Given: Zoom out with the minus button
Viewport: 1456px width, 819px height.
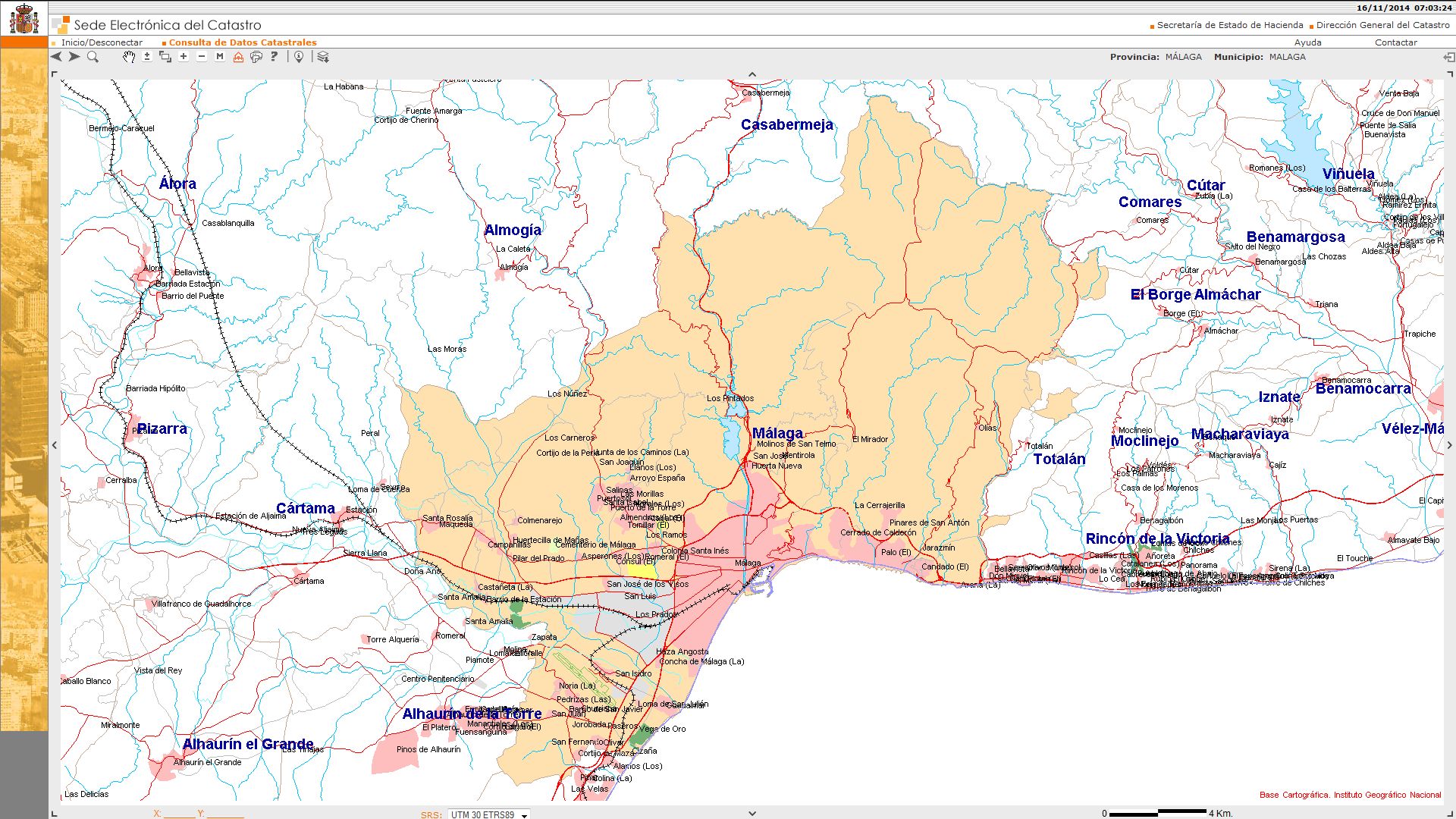Looking at the screenshot, I should tap(202, 57).
